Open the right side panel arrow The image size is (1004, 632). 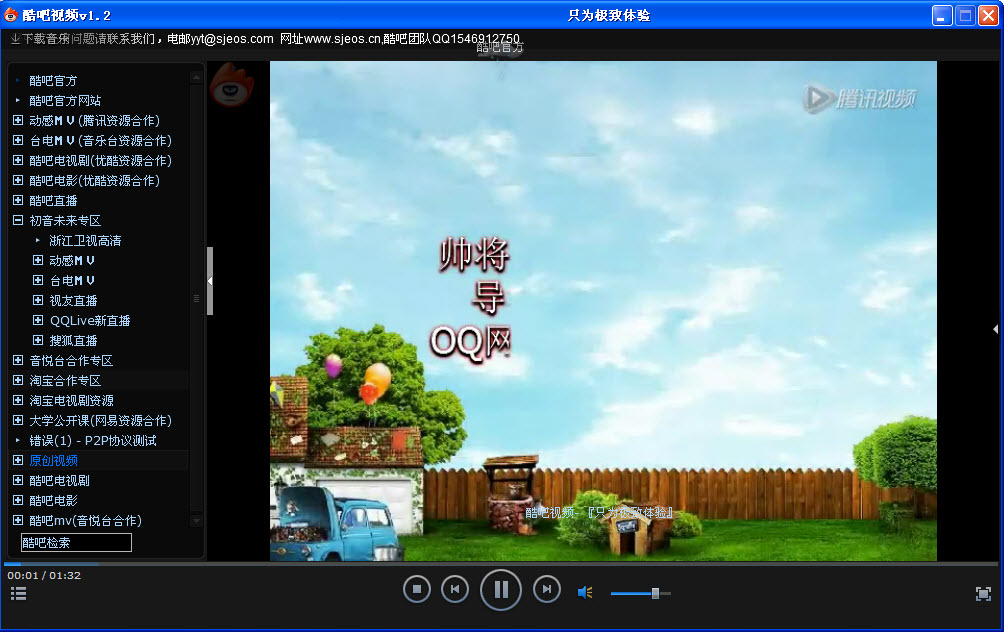point(996,329)
